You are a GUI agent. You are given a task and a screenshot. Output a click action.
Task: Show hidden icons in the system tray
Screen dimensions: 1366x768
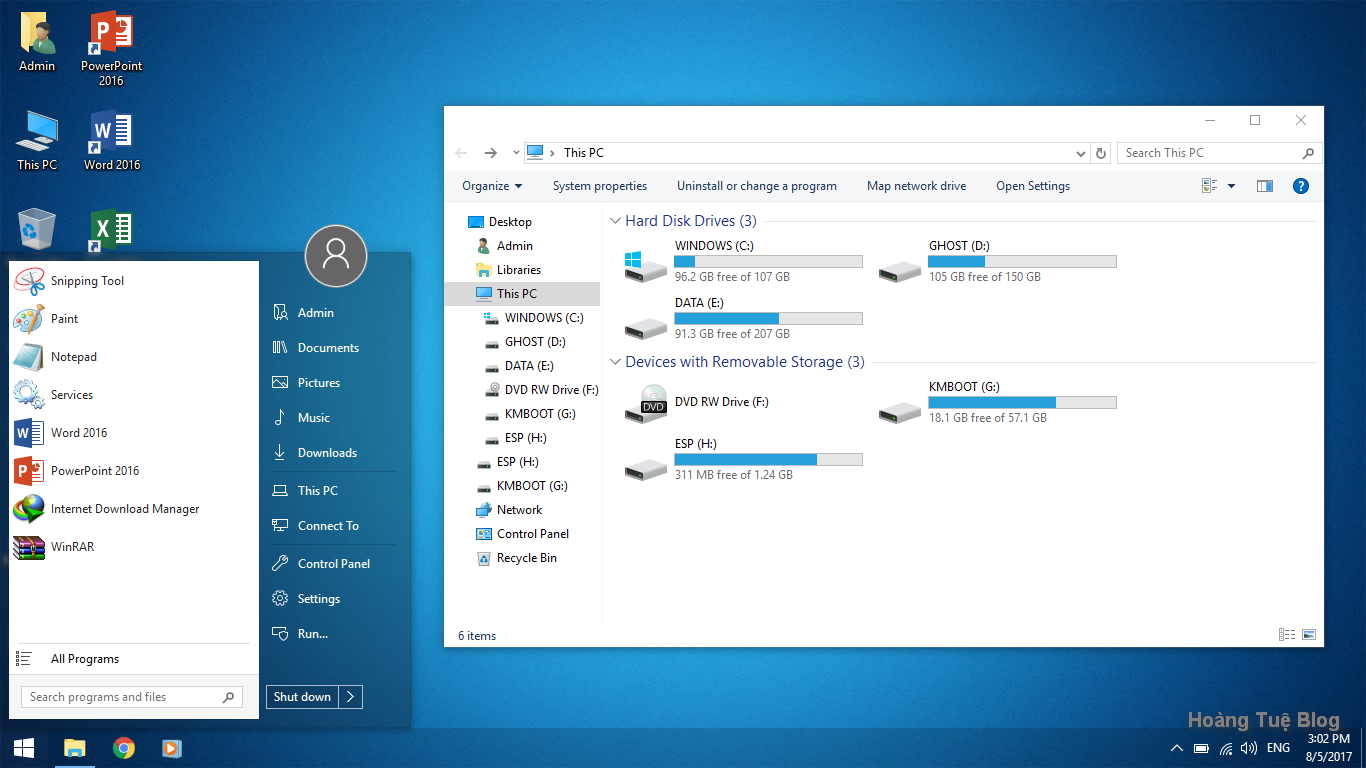click(1176, 747)
